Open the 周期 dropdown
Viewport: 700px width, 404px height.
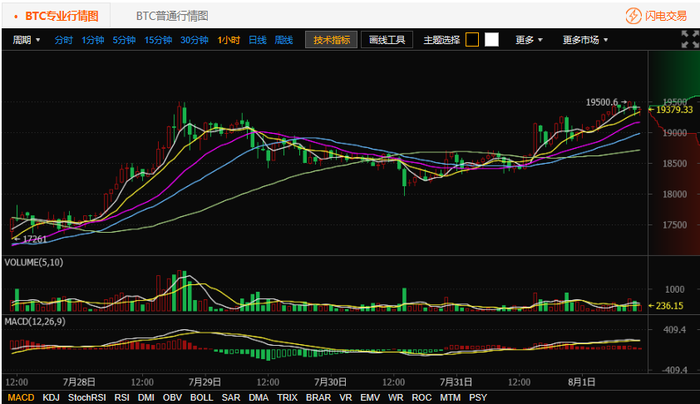tap(26, 40)
